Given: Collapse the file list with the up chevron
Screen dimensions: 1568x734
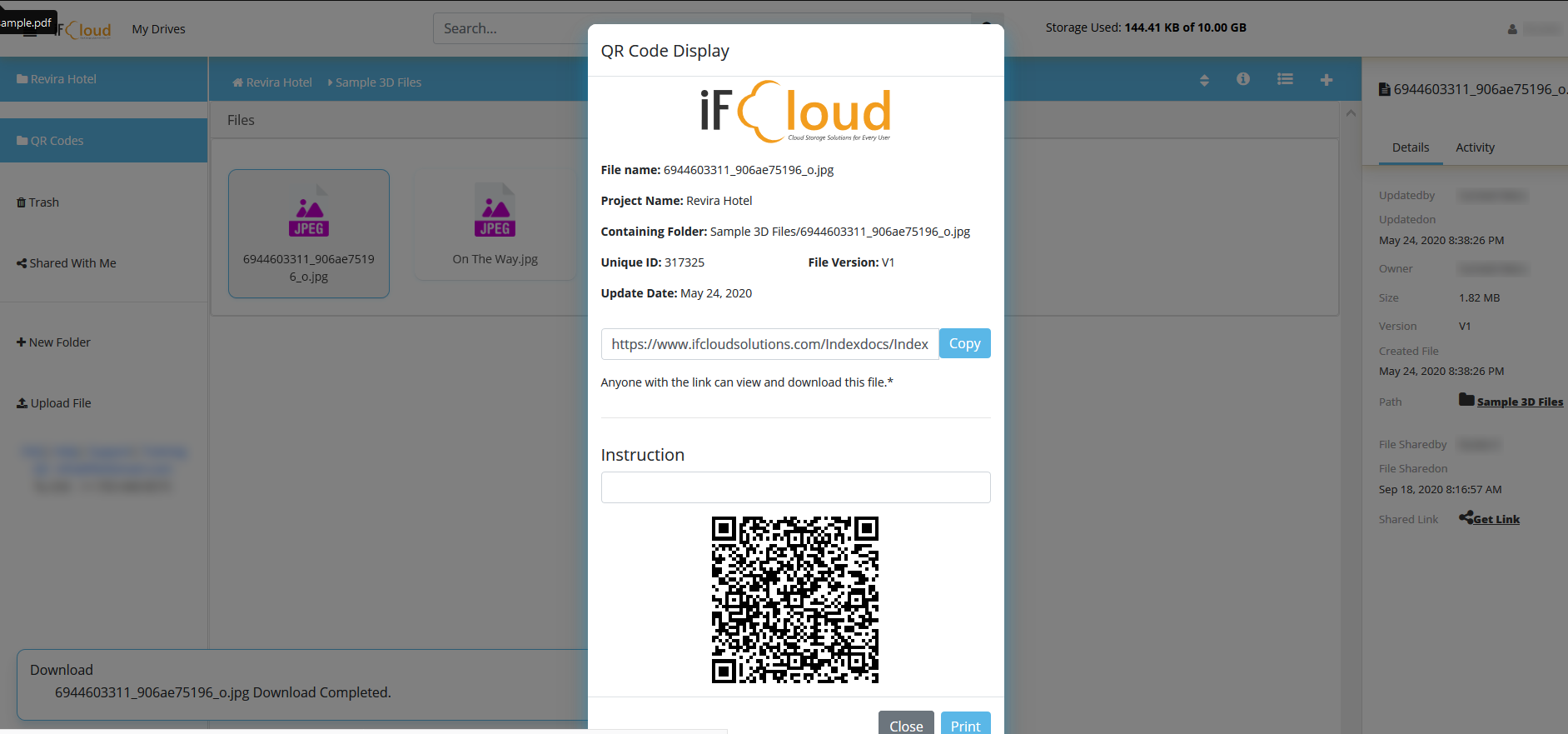Looking at the screenshot, I should point(1351,113).
